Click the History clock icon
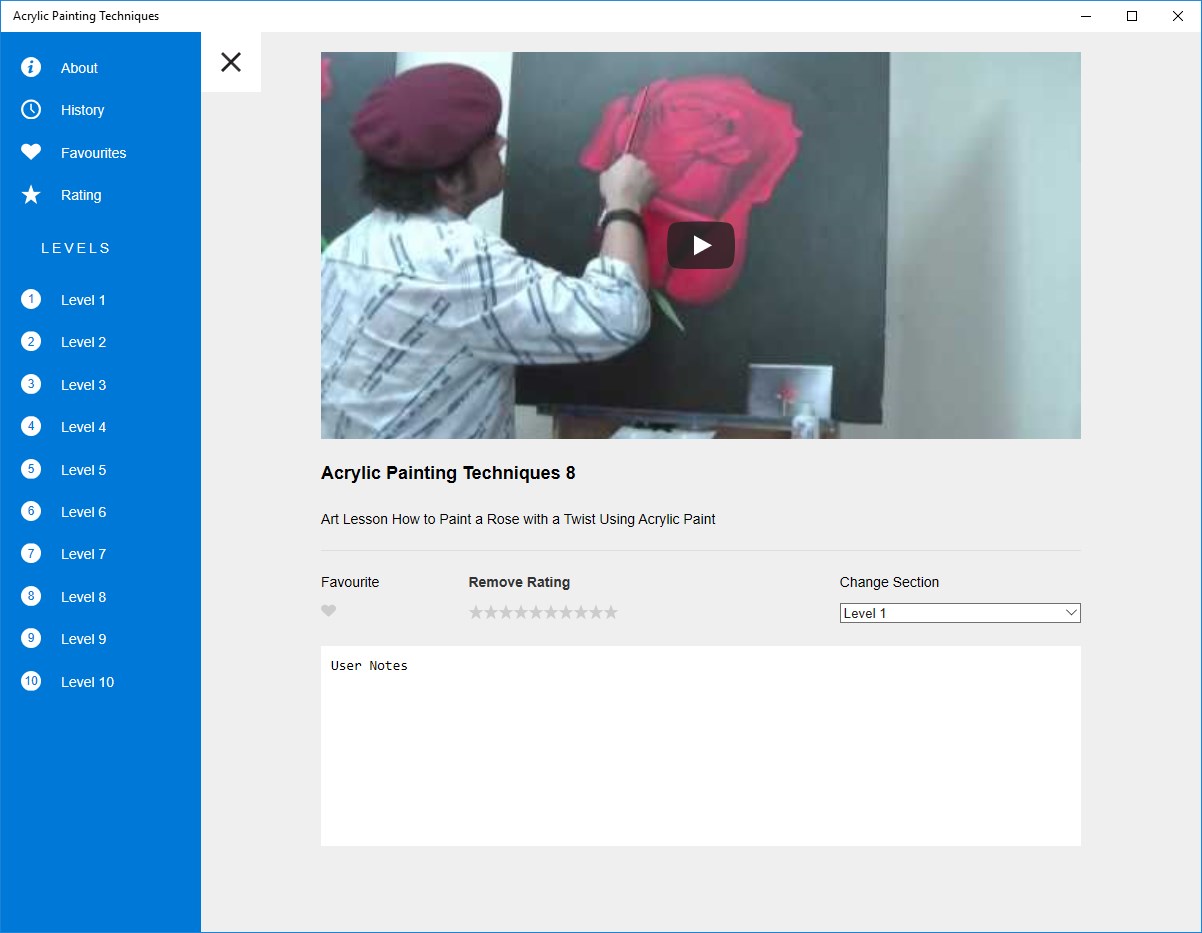Screen dimensions: 1202x933 [x=31, y=110]
